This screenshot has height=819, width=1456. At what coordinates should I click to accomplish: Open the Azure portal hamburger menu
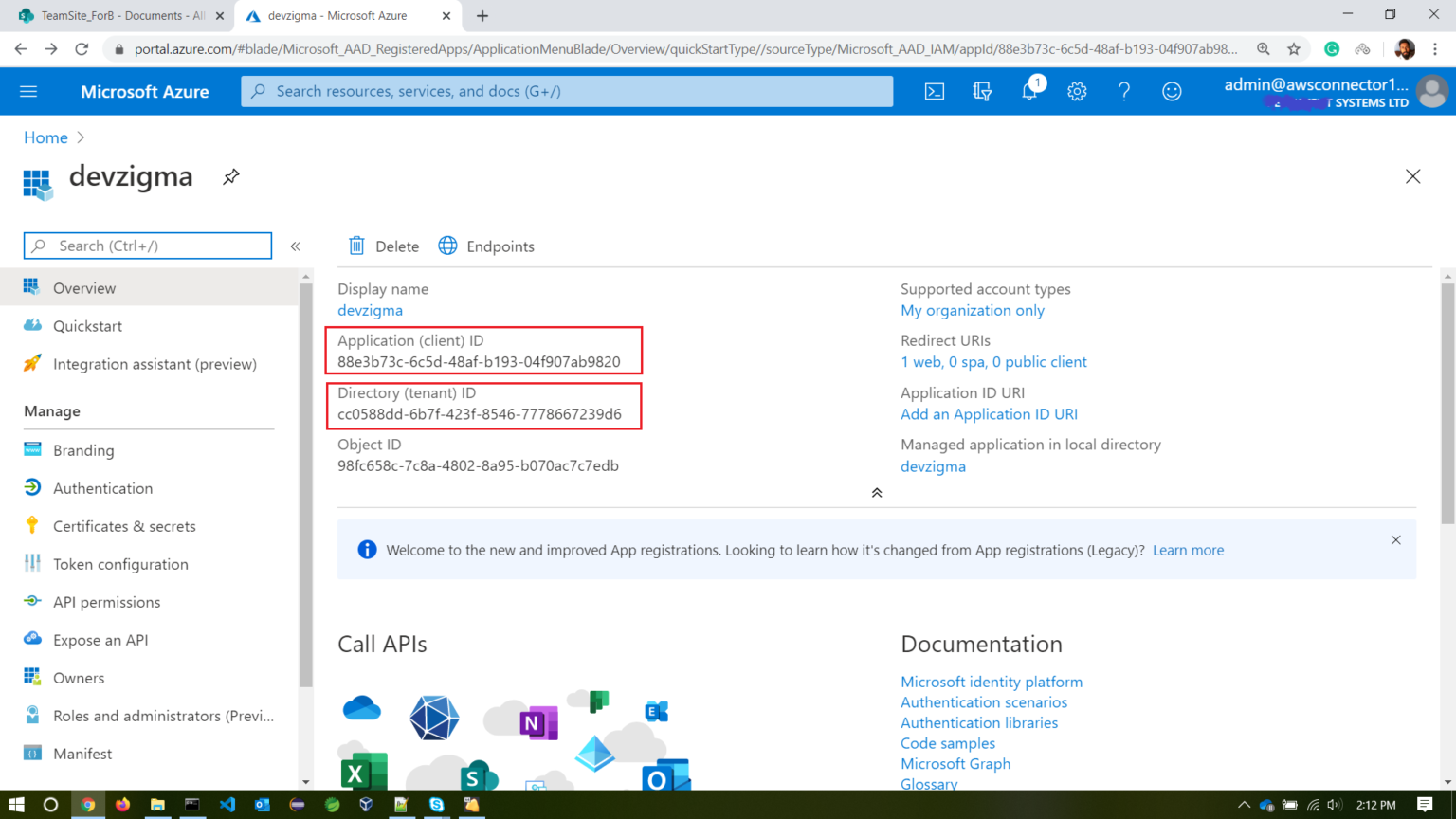point(28,92)
